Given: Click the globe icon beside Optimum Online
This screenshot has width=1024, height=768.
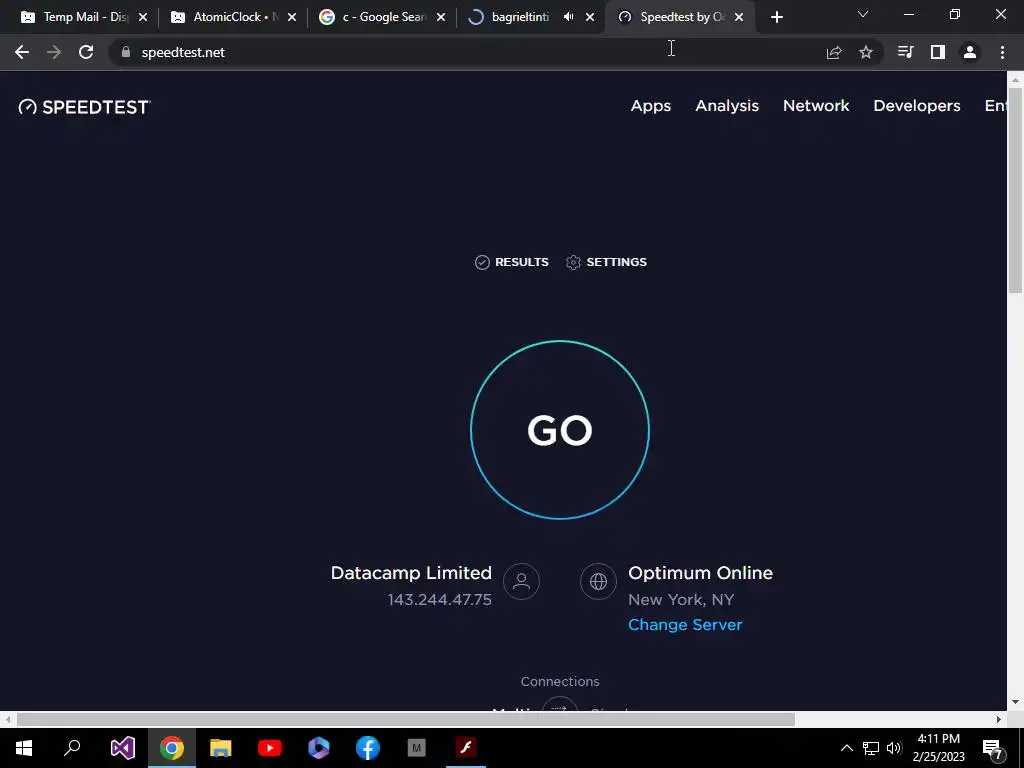Looking at the screenshot, I should coord(598,581).
